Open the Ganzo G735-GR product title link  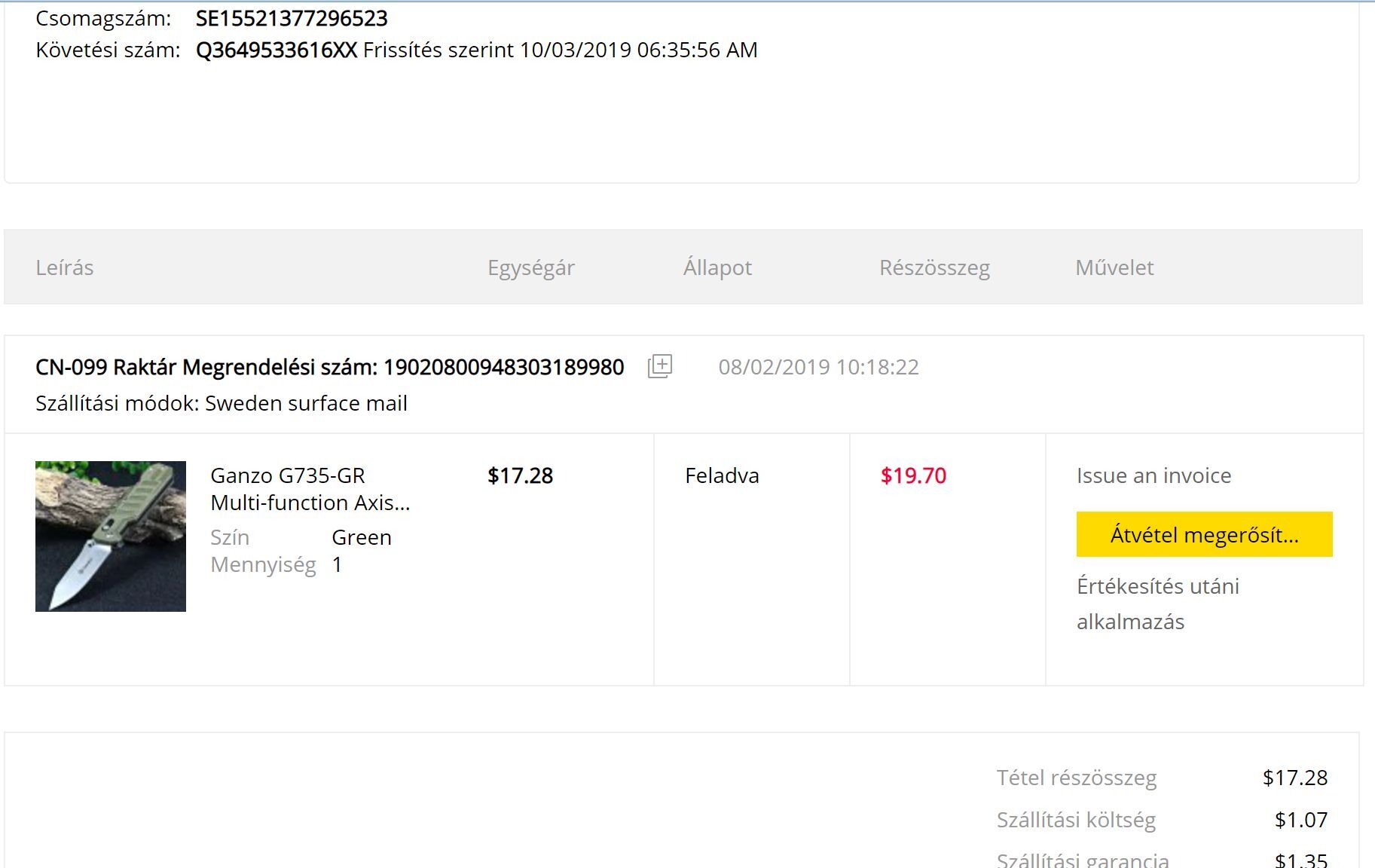pos(310,489)
